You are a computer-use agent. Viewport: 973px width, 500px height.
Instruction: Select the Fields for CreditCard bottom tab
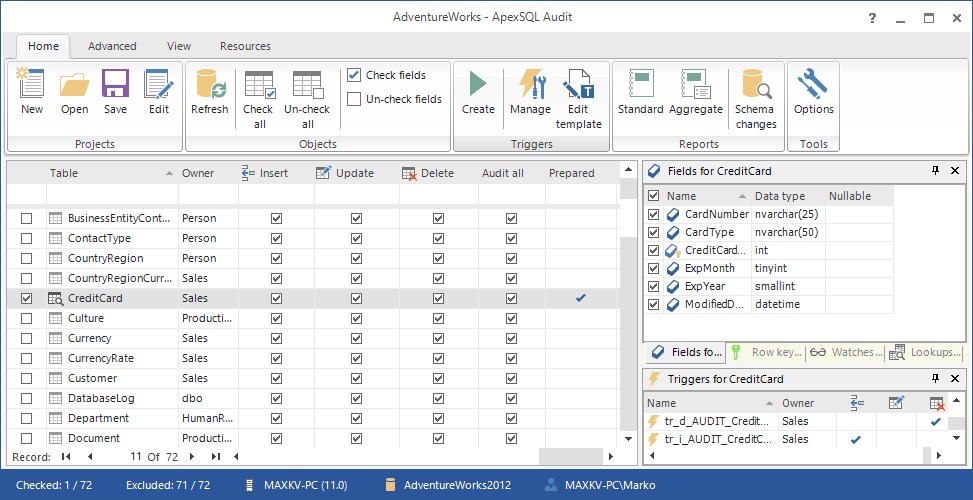click(x=686, y=352)
